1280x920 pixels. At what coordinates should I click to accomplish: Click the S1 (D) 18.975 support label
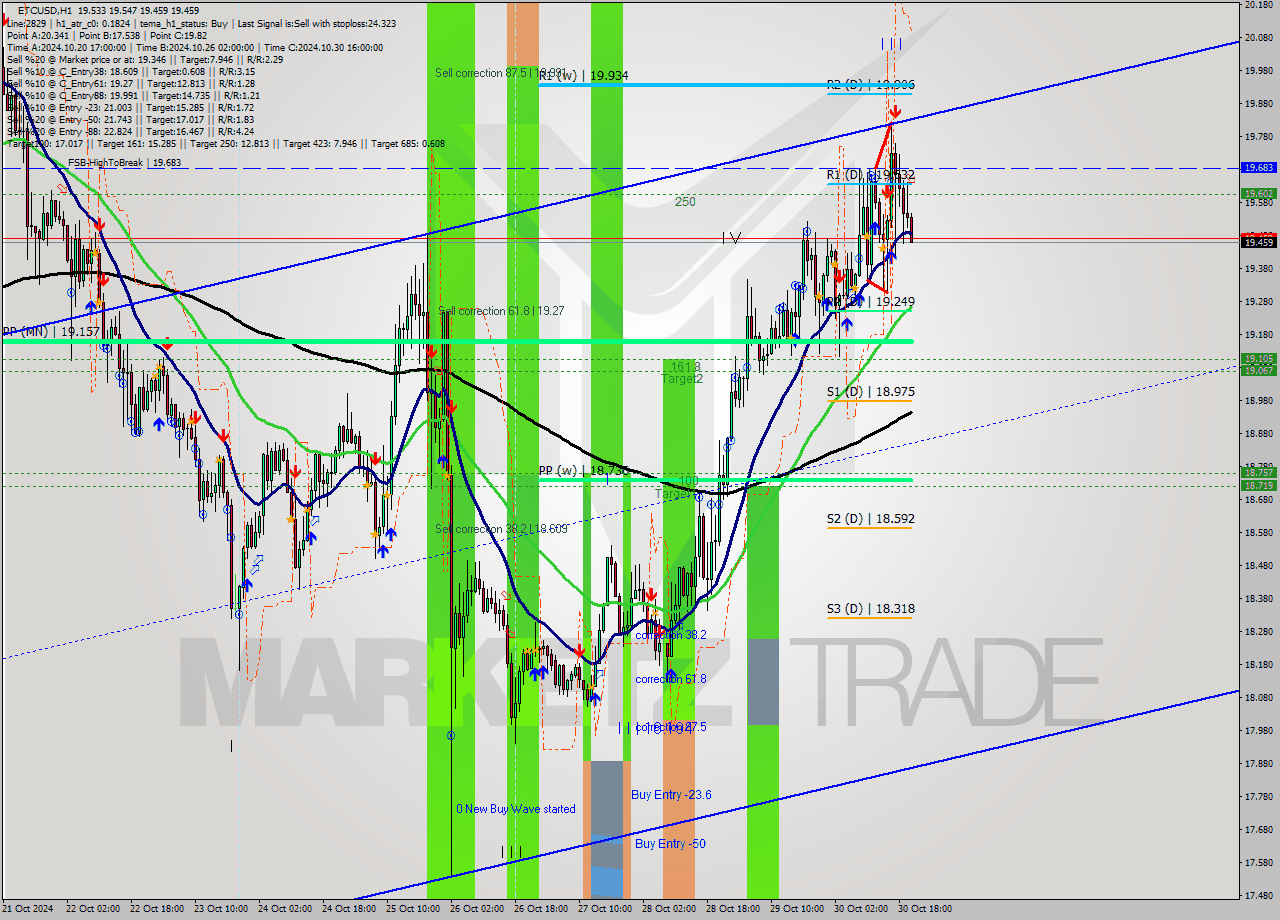tap(870, 391)
